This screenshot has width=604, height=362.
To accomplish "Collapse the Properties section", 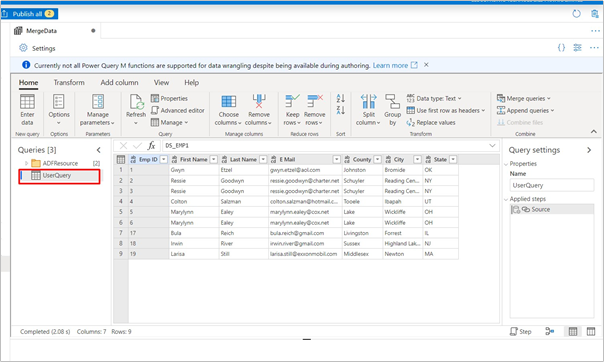I will [506, 164].
